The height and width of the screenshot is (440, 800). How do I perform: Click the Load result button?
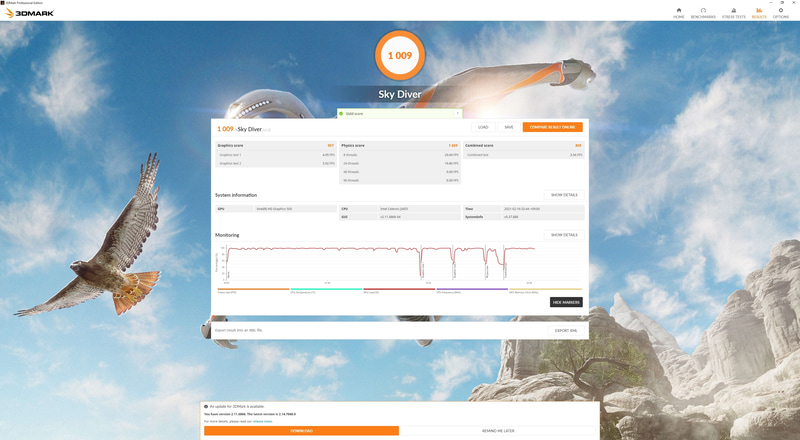(483, 127)
